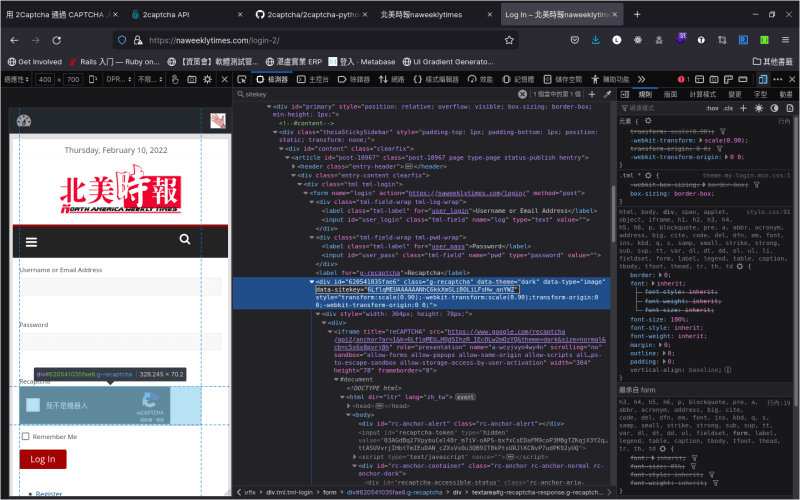Click the filter styles (過濾樣式) input

(x=663, y=108)
